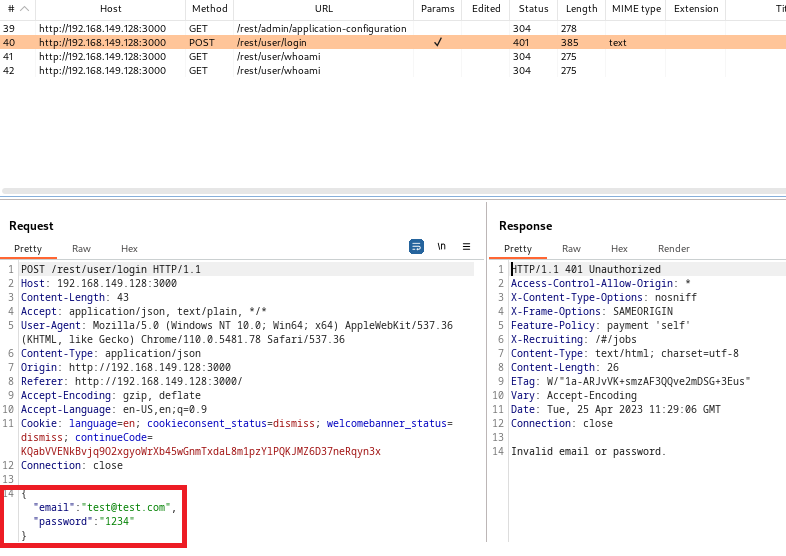Click 'Access-Control-Allow-Origin' response header
The width and height of the screenshot is (786, 556).
(601, 283)
